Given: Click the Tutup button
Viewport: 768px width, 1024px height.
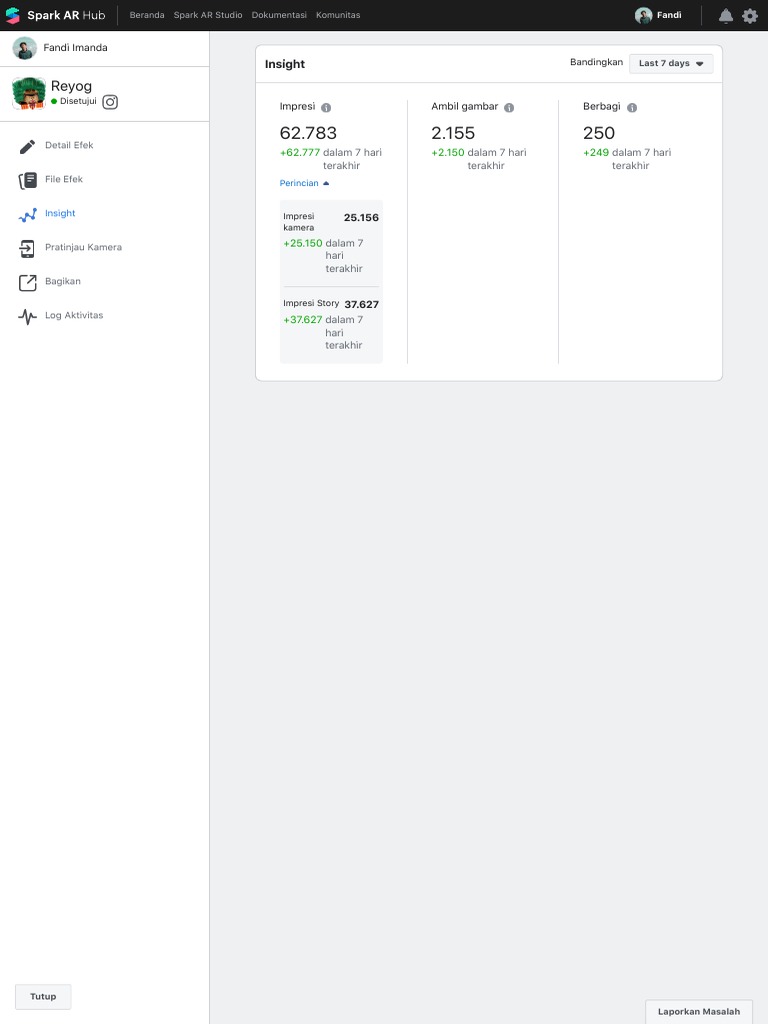Looking at the screenshot, I should click(43, 996).
